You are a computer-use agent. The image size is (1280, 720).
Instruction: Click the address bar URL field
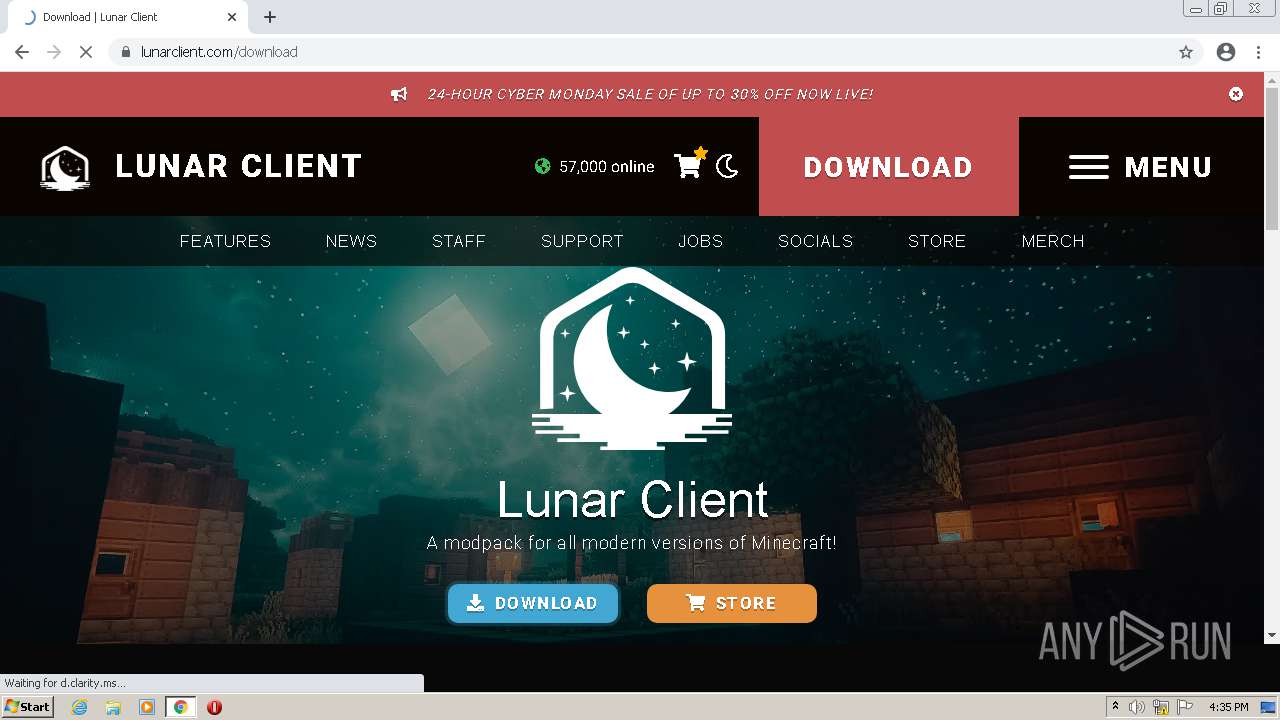click(x=640, y=52)
